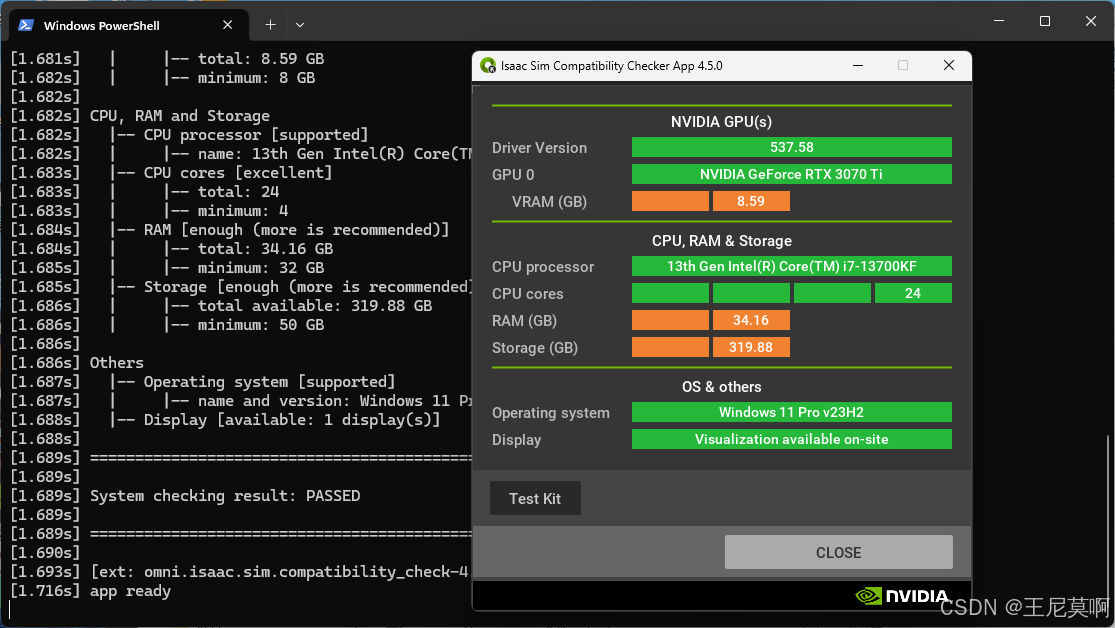Screen dimensions: 1115x628
Task: Open the PowerShell tab dropdown chevron
Action: pos(300,25)
